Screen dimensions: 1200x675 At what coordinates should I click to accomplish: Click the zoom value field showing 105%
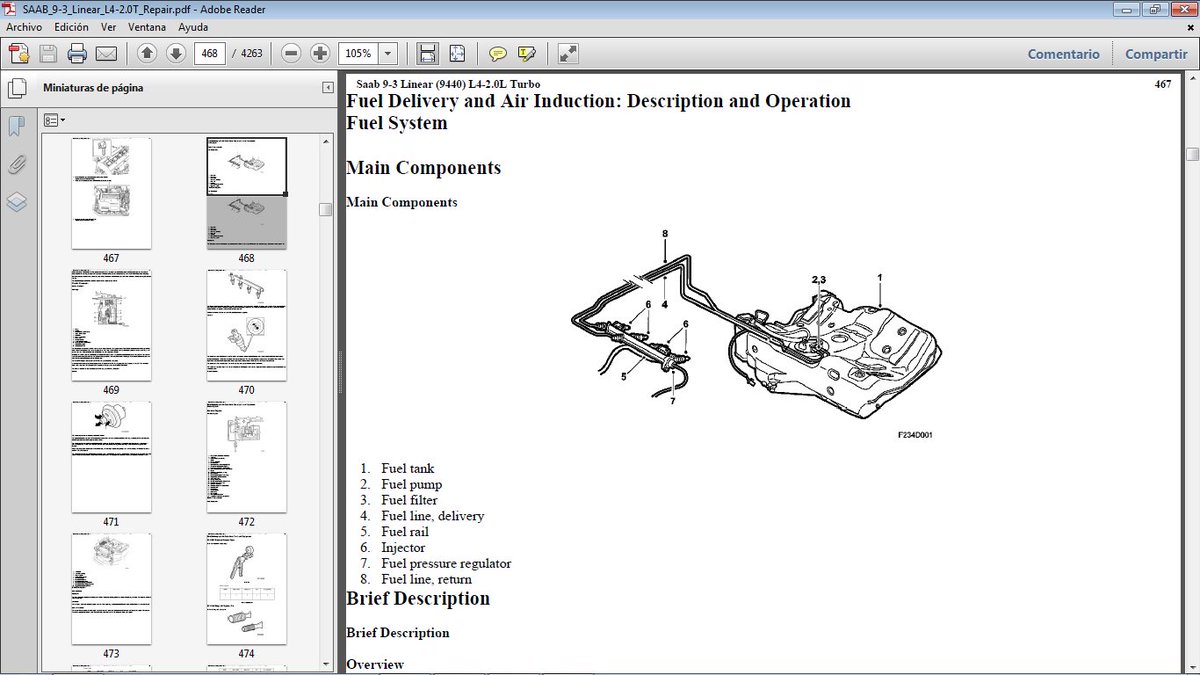[x=359, y=53]
